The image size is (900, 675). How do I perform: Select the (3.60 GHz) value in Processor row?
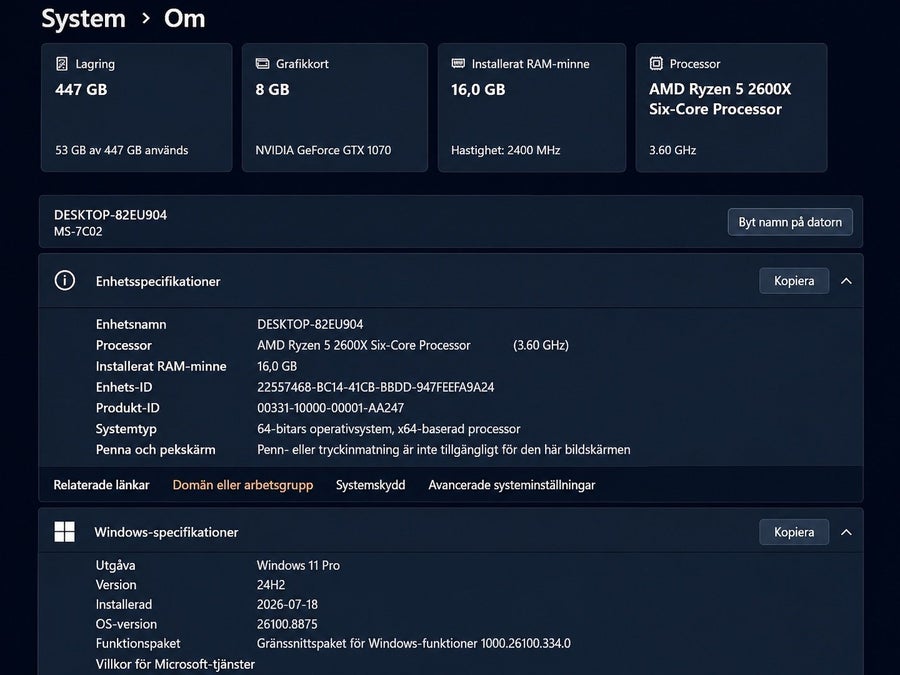click(x=541, y=345)
